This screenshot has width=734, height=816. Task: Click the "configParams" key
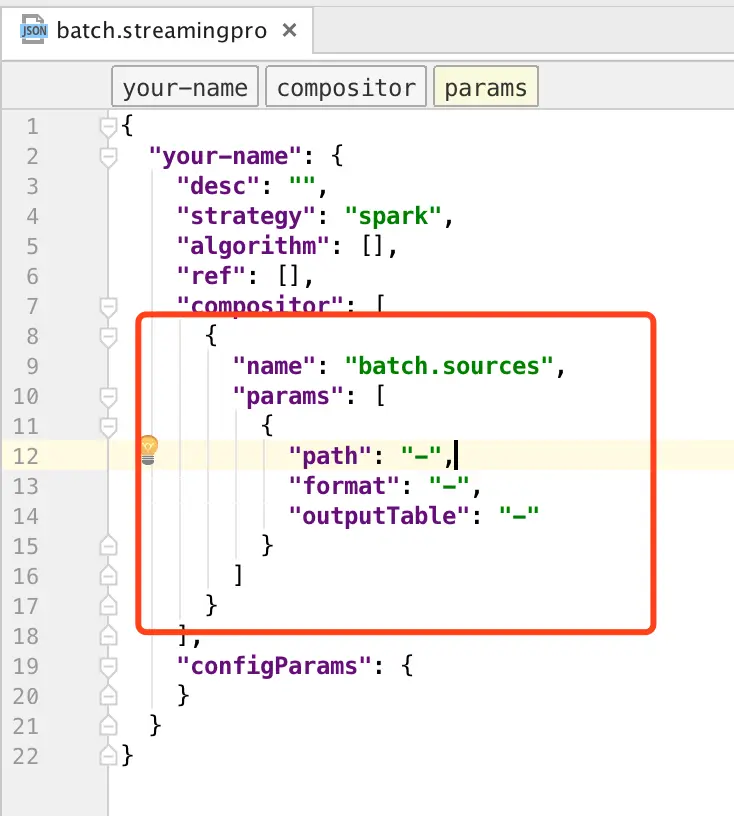pyautogui.click(x=274, y=666)
